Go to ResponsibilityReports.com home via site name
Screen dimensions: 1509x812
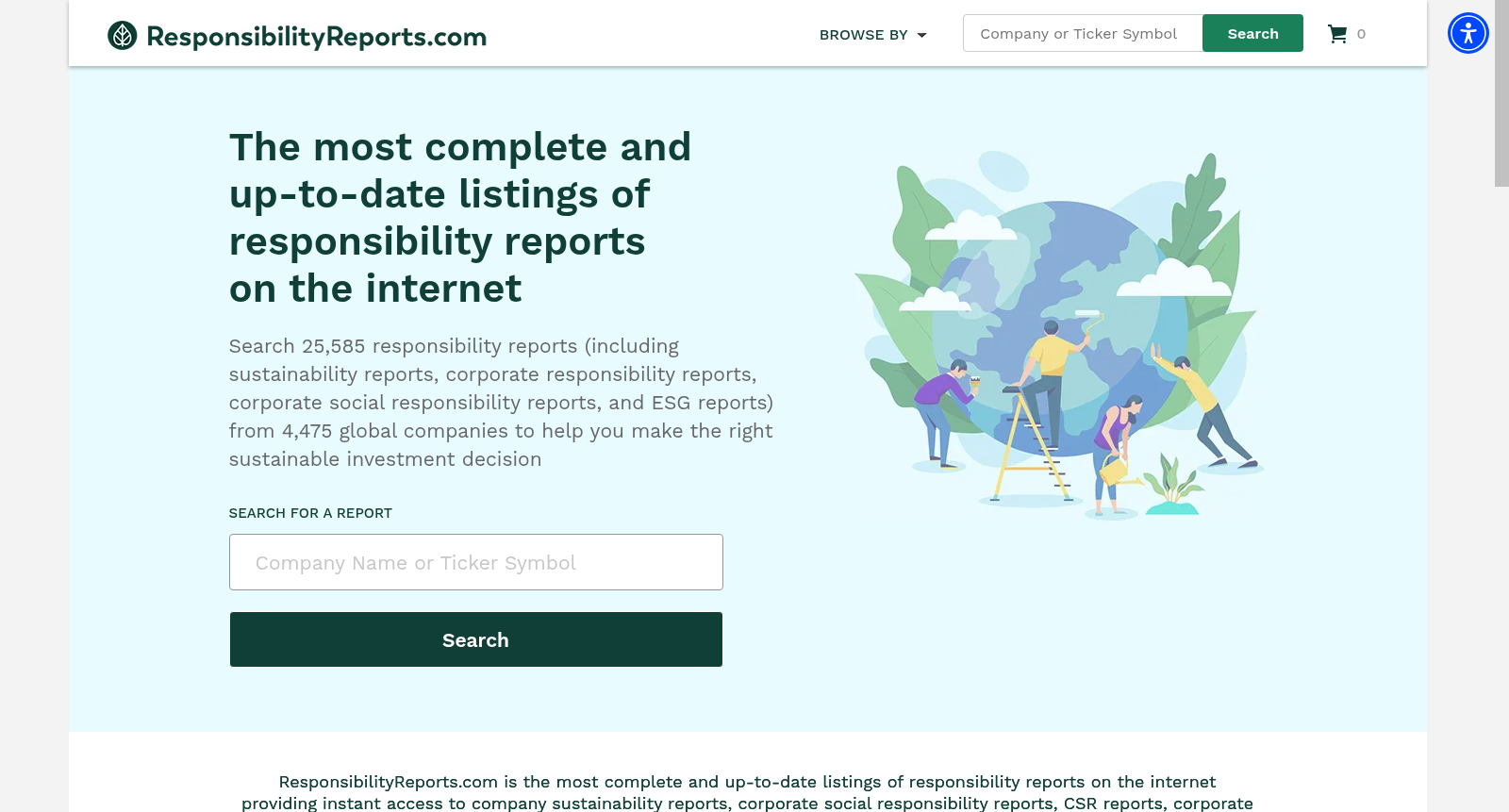pyautogui.click(x=317, y=37)
